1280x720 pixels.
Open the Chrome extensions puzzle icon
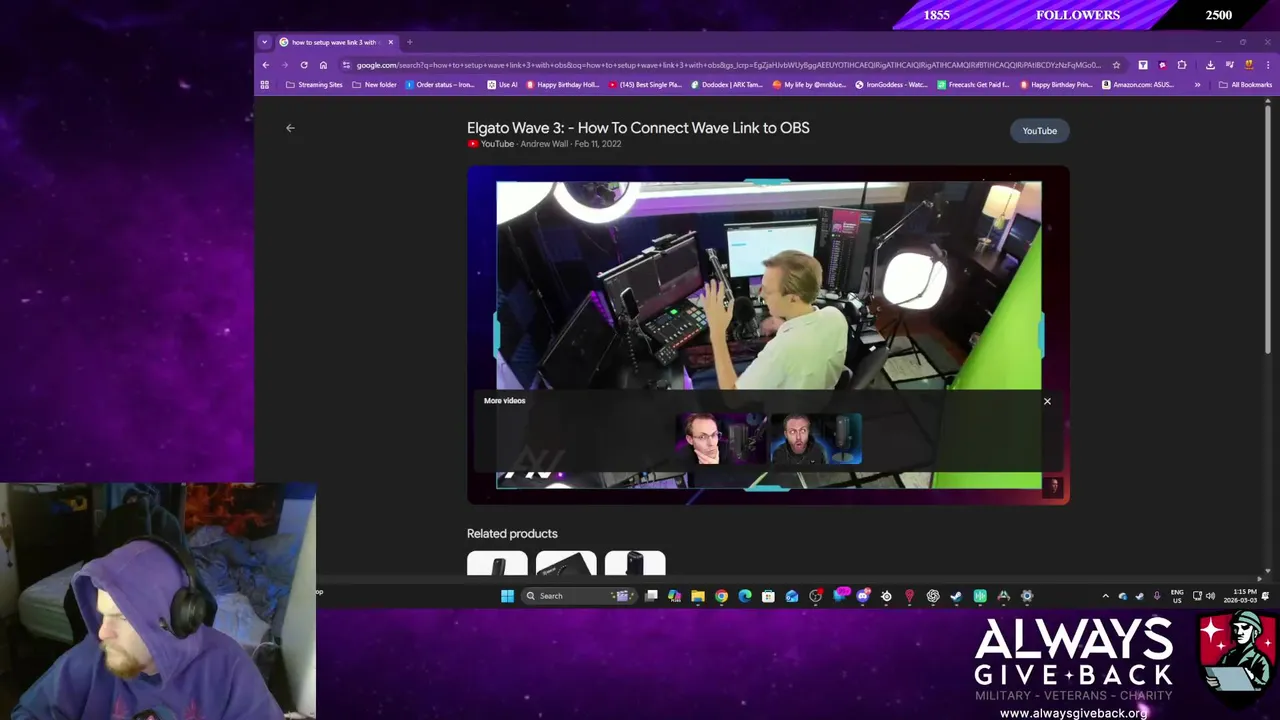click(1182, 65)
